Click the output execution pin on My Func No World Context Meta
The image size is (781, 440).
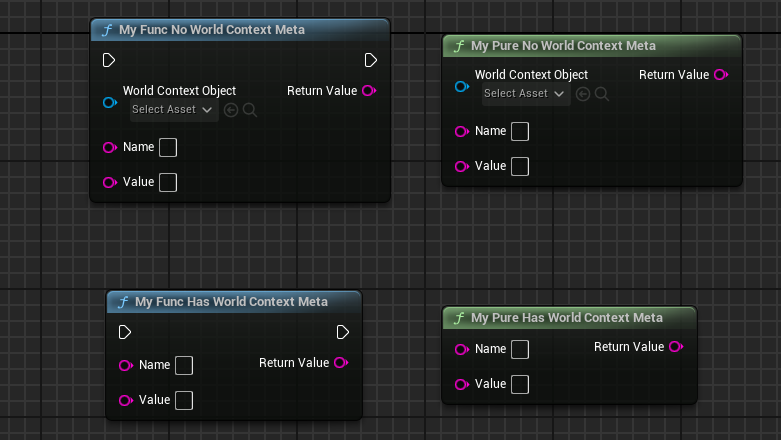click(x=370, y=61)
